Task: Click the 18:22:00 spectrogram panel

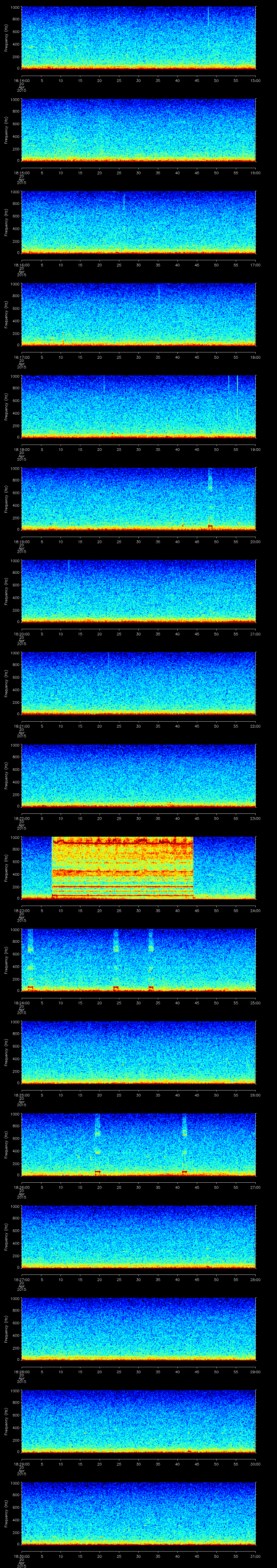Action: 138,775
